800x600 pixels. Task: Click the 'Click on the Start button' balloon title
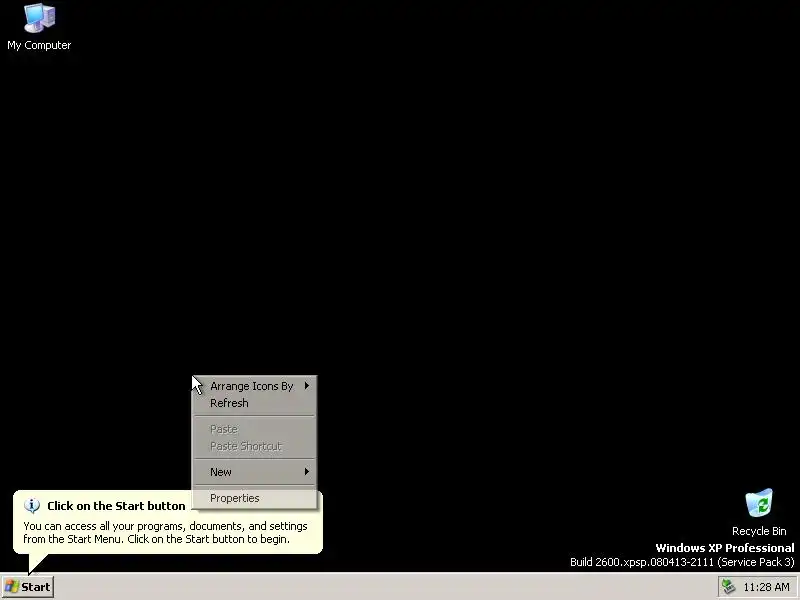pyautogui.click(x=116, y=506)
